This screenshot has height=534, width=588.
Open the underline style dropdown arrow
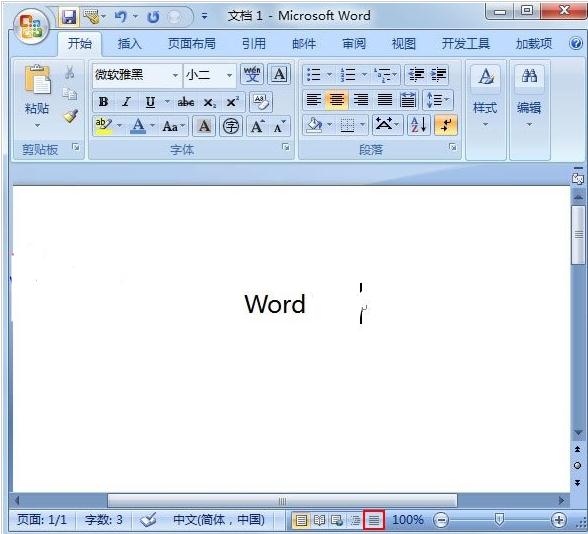[167, 102]
